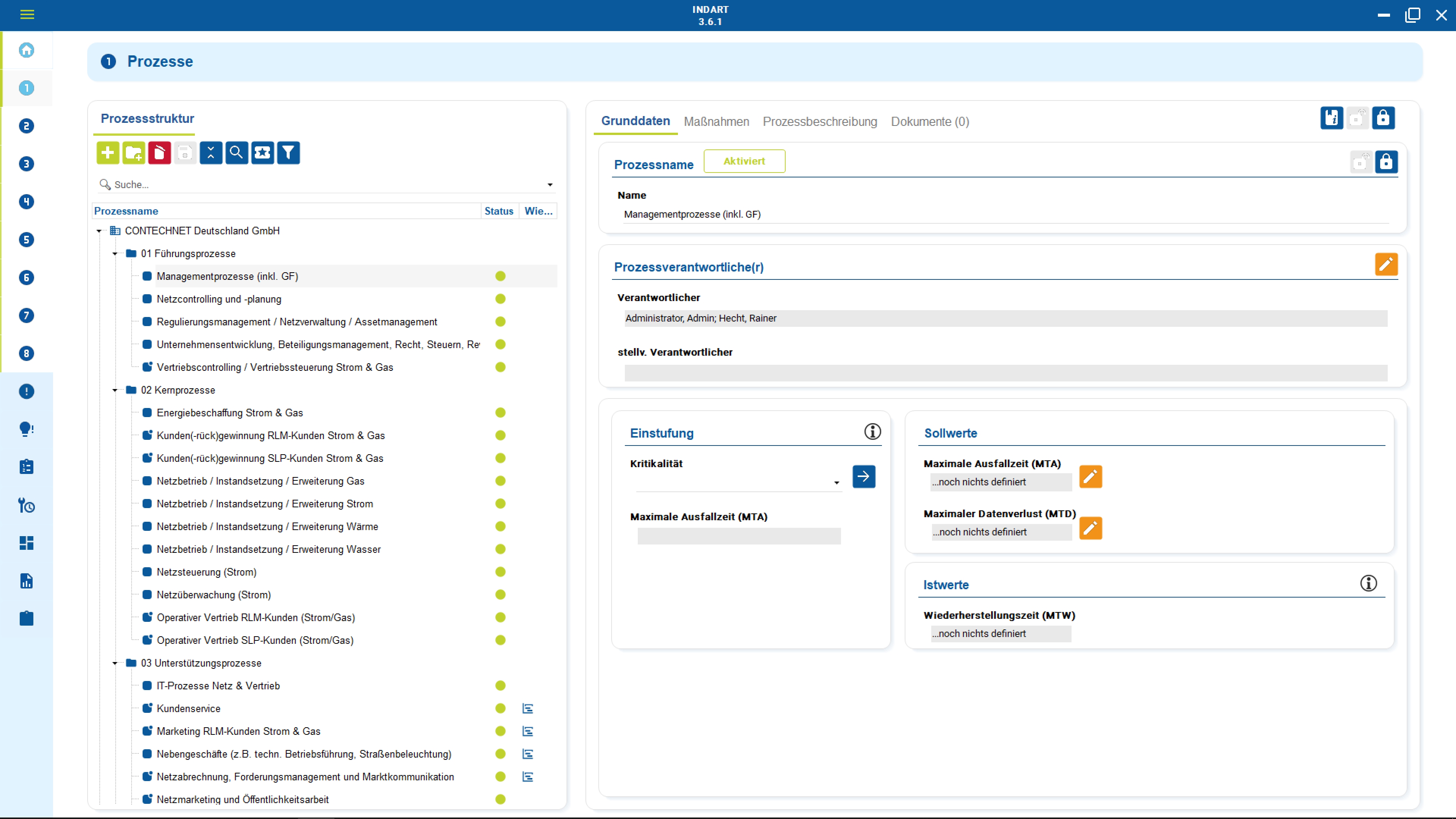Collapse the 02 Kernprozesse folder
The width and height of the screenshot is (1456, 819).
click(115, 390)
